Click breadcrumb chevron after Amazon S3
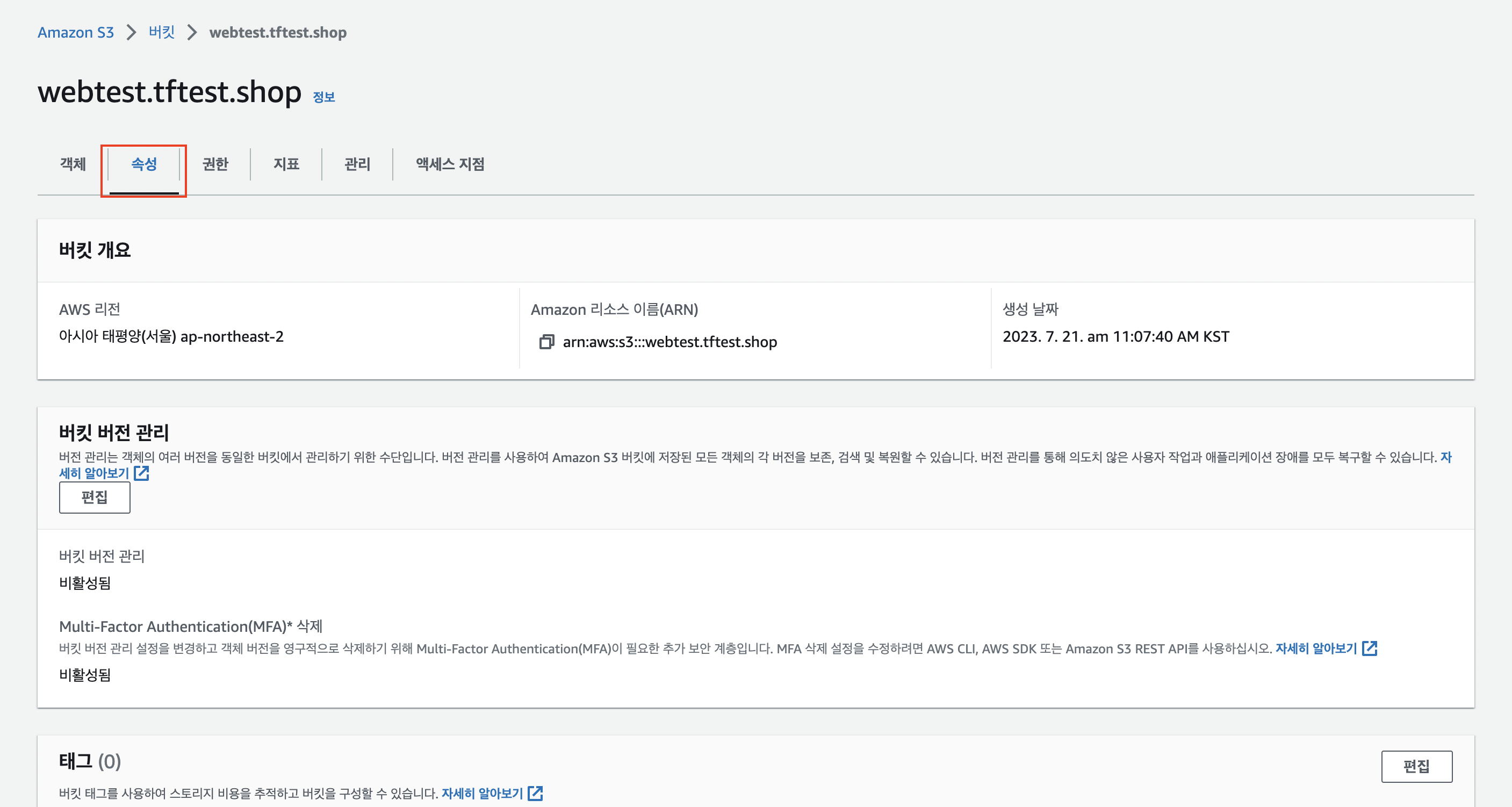The image size is (1512, 807). pyautogui.click(x=132, y=32)
